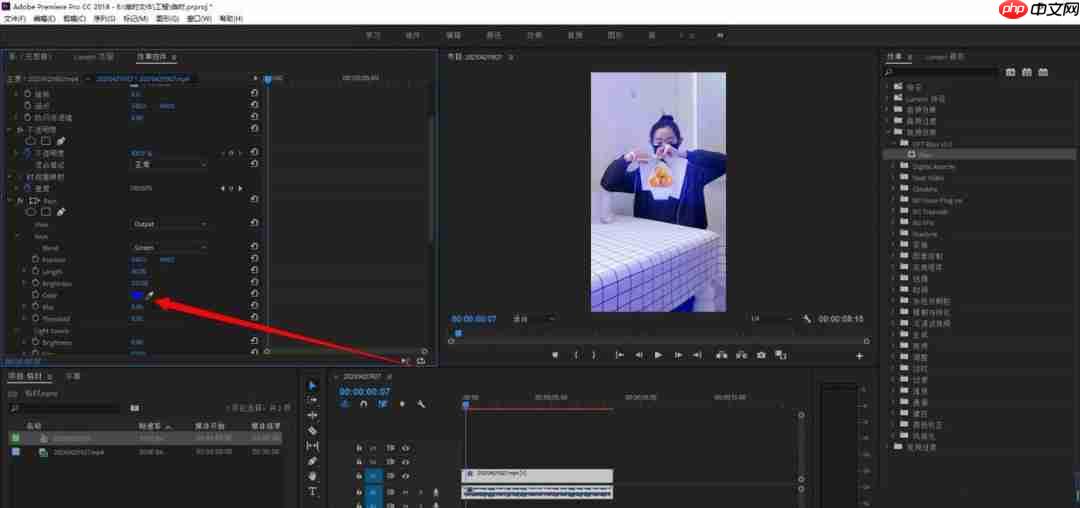1080x508 pixels.
Task: Click Mark In button in Program Monitor
Action: 576,355
